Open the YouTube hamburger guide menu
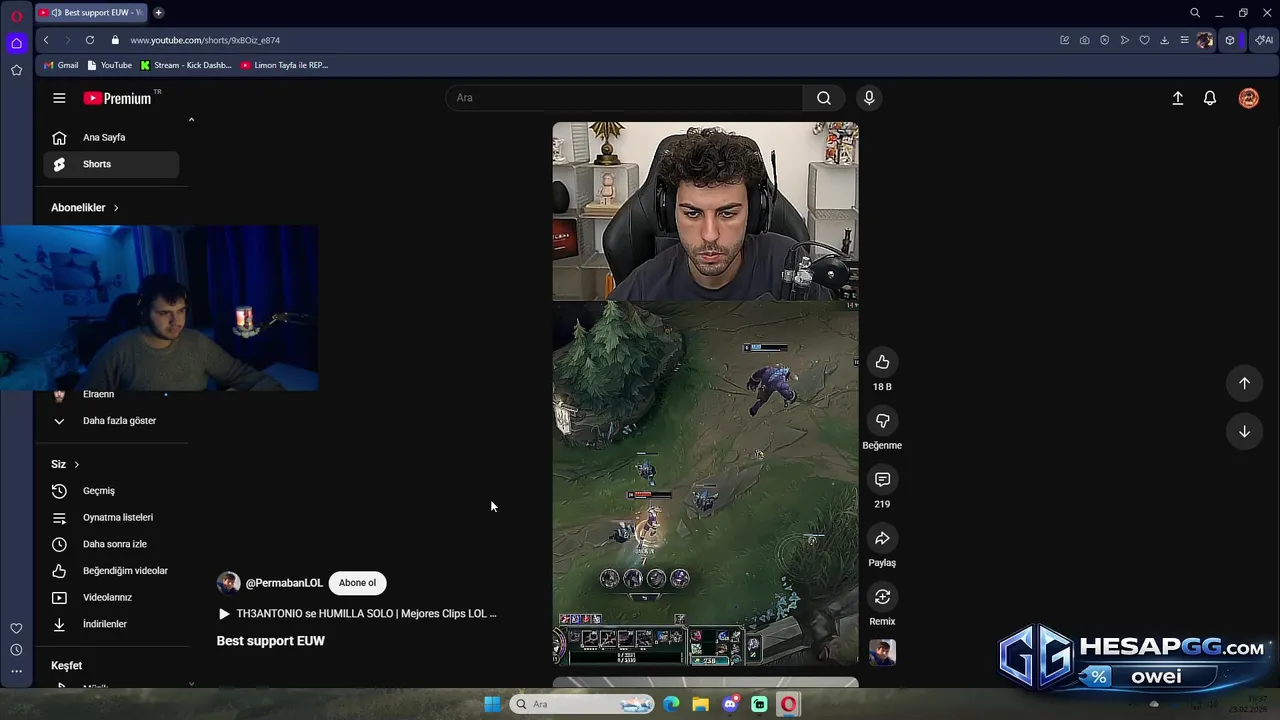1280x720 pixels. 59,98
